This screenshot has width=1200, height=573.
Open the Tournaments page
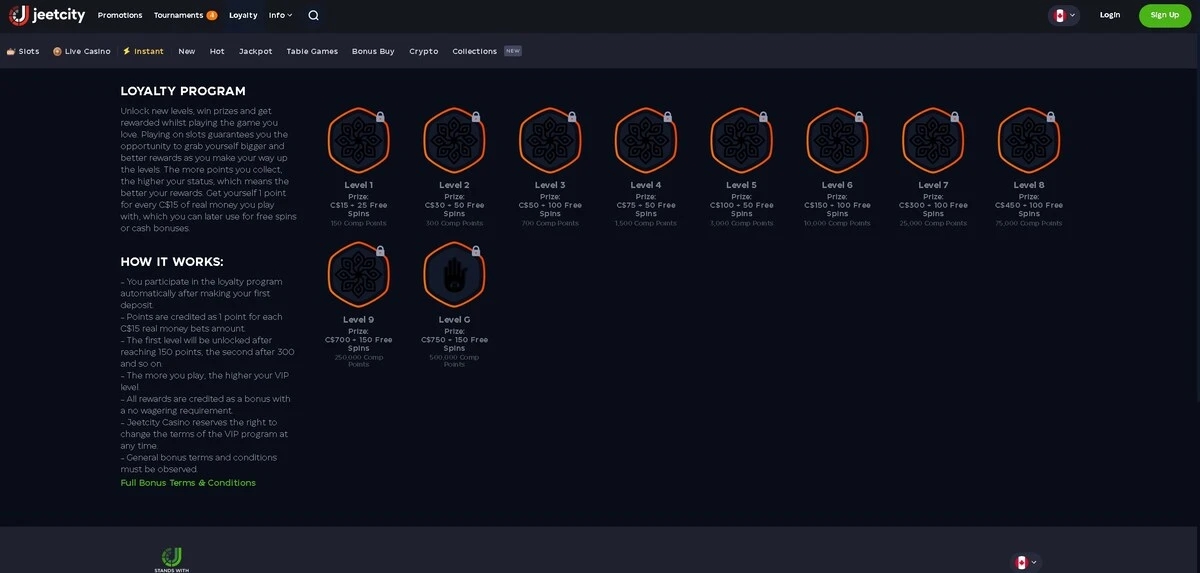[x=178, y=15]
